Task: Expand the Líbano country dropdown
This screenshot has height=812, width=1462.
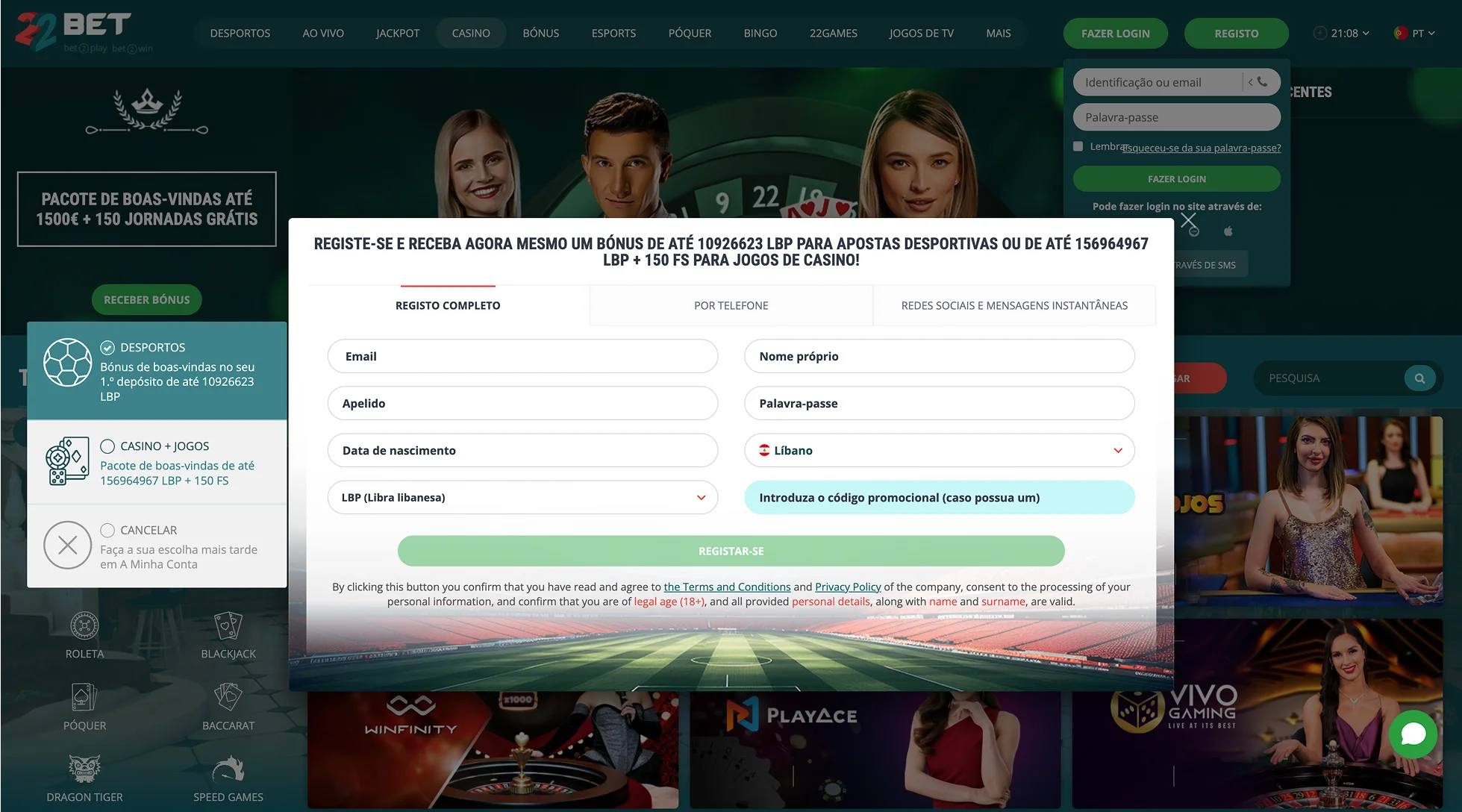Action: click(x=939, y=451)
